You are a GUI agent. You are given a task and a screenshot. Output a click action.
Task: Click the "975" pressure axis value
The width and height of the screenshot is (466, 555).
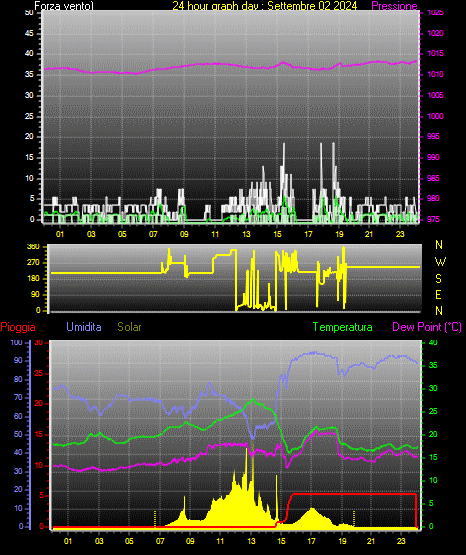pyautogui.click(x=433, y=219)
